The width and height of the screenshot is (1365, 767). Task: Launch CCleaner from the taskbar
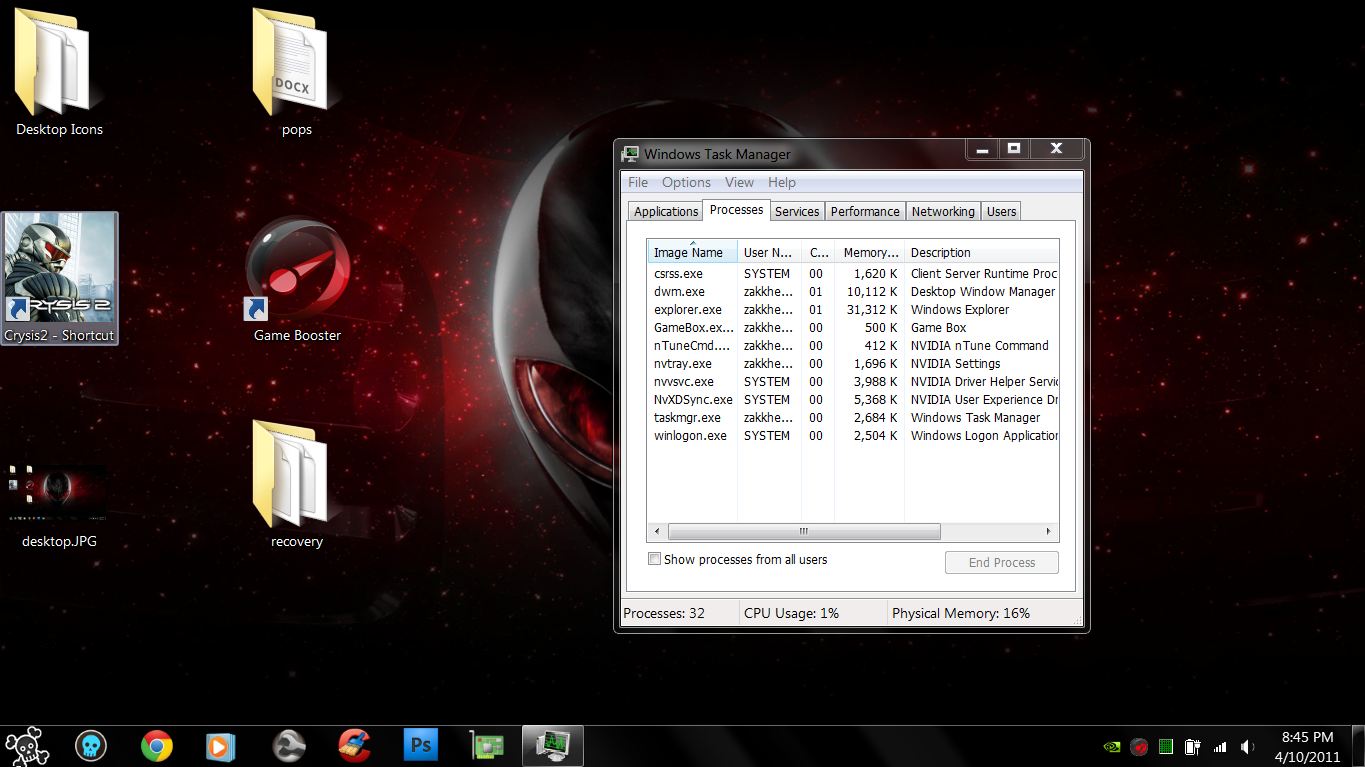354,746
